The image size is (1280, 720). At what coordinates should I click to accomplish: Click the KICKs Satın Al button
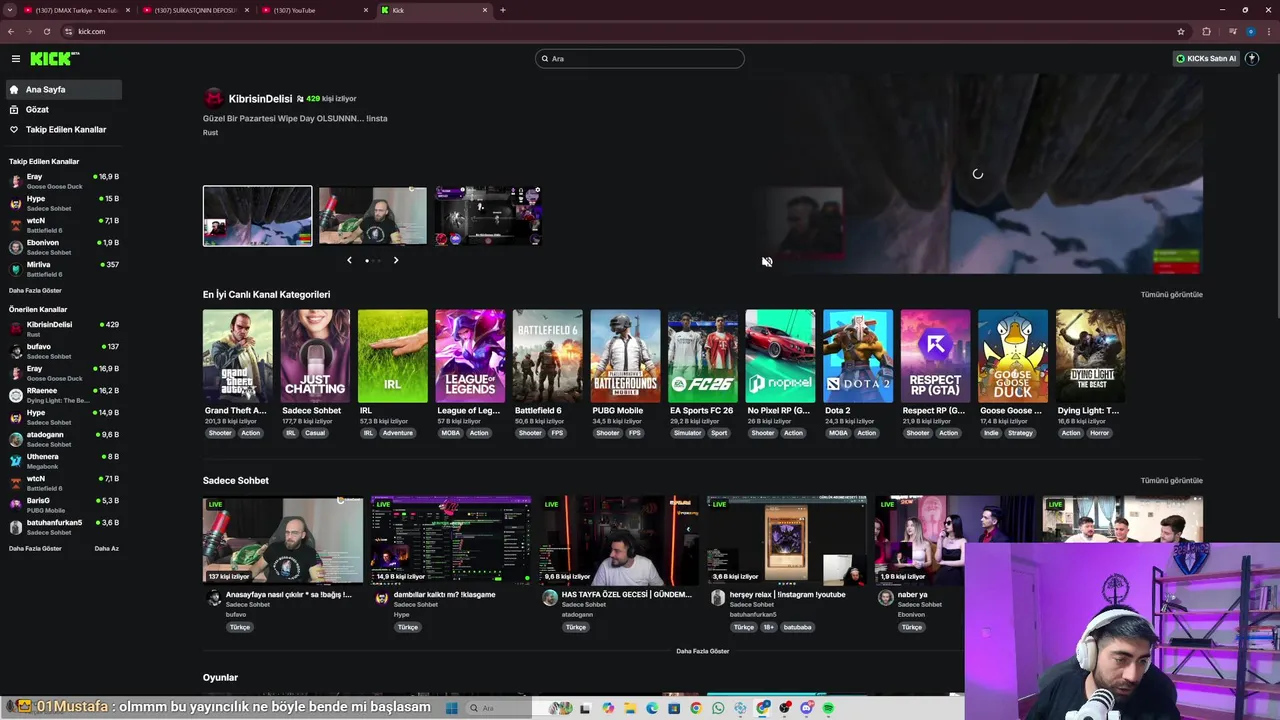point(1206,58)
